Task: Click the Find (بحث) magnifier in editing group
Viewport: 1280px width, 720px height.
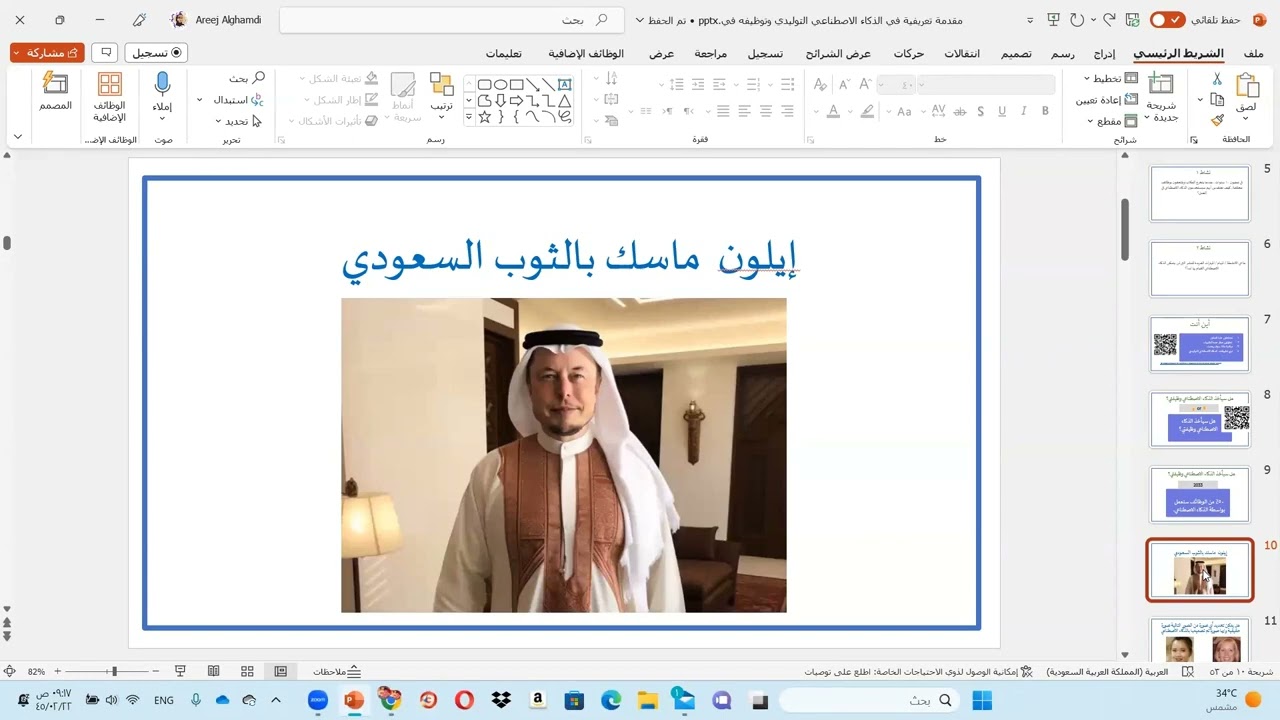Action: [x=258, y=78]
